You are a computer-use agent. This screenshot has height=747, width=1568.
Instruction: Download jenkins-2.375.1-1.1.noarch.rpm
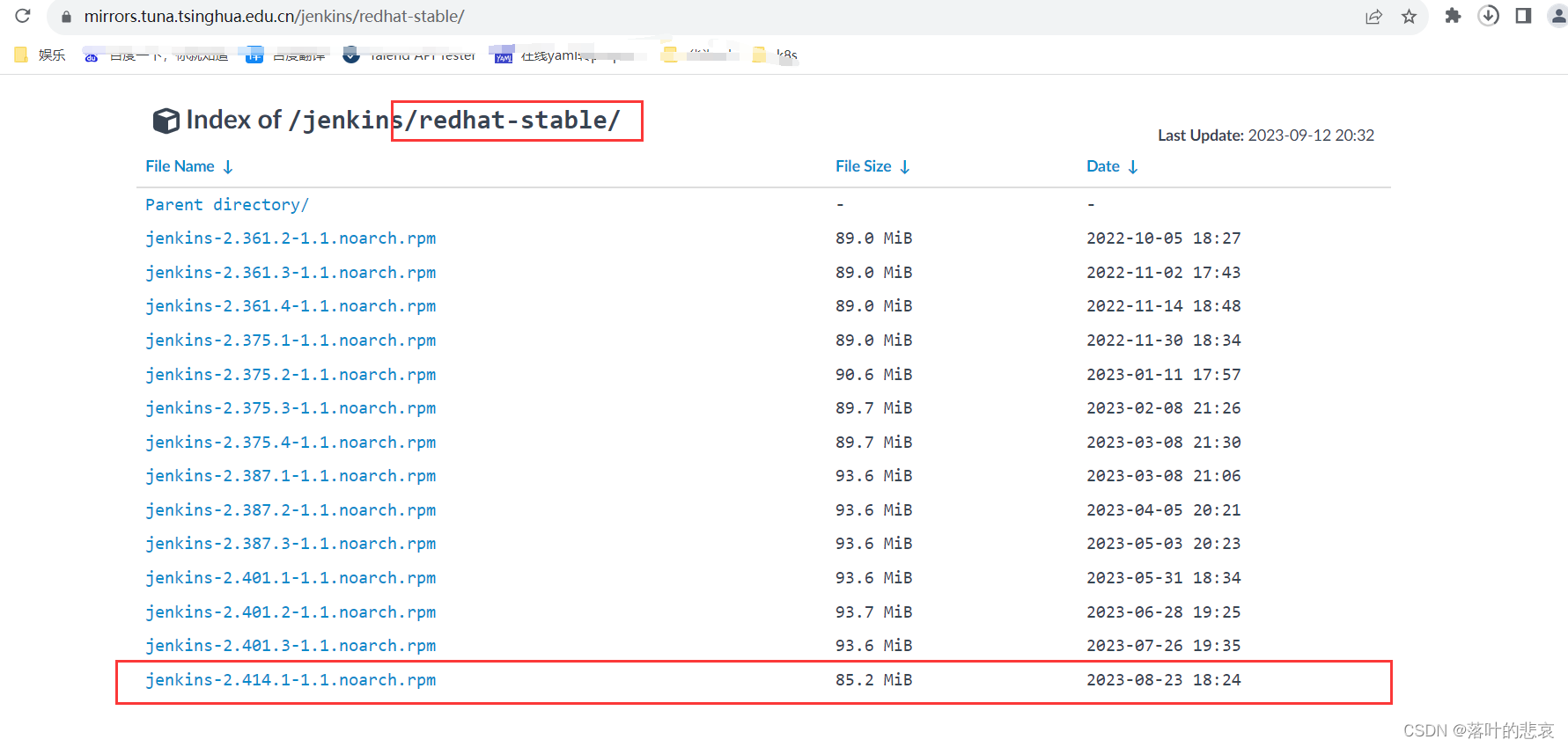point(291,341)
